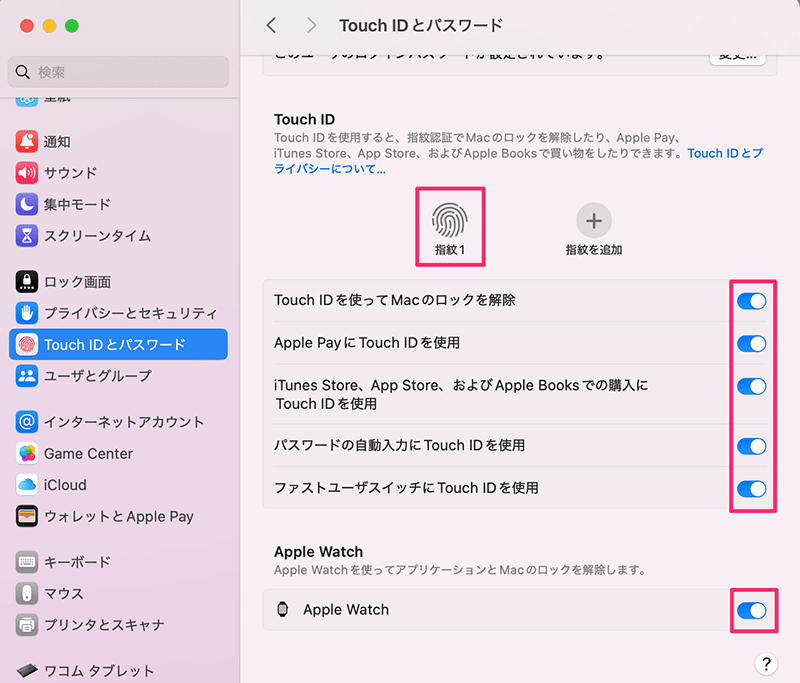The width and height of the screenshot is (800, 683).
Task: Select スクリーンタイム in the sidebar
Action: click(x=97, y=236)
